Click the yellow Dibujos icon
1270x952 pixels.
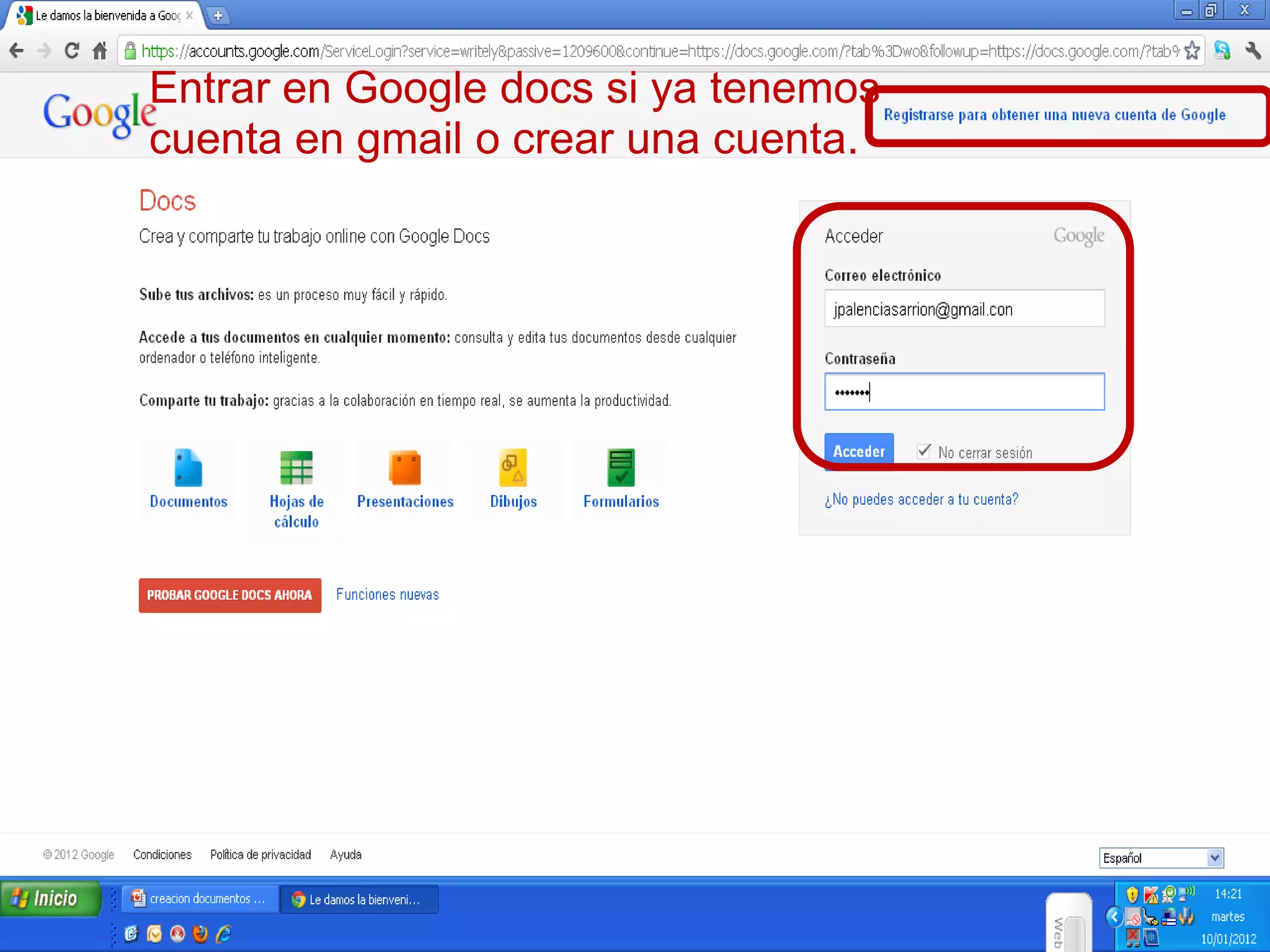pos(513,467)
